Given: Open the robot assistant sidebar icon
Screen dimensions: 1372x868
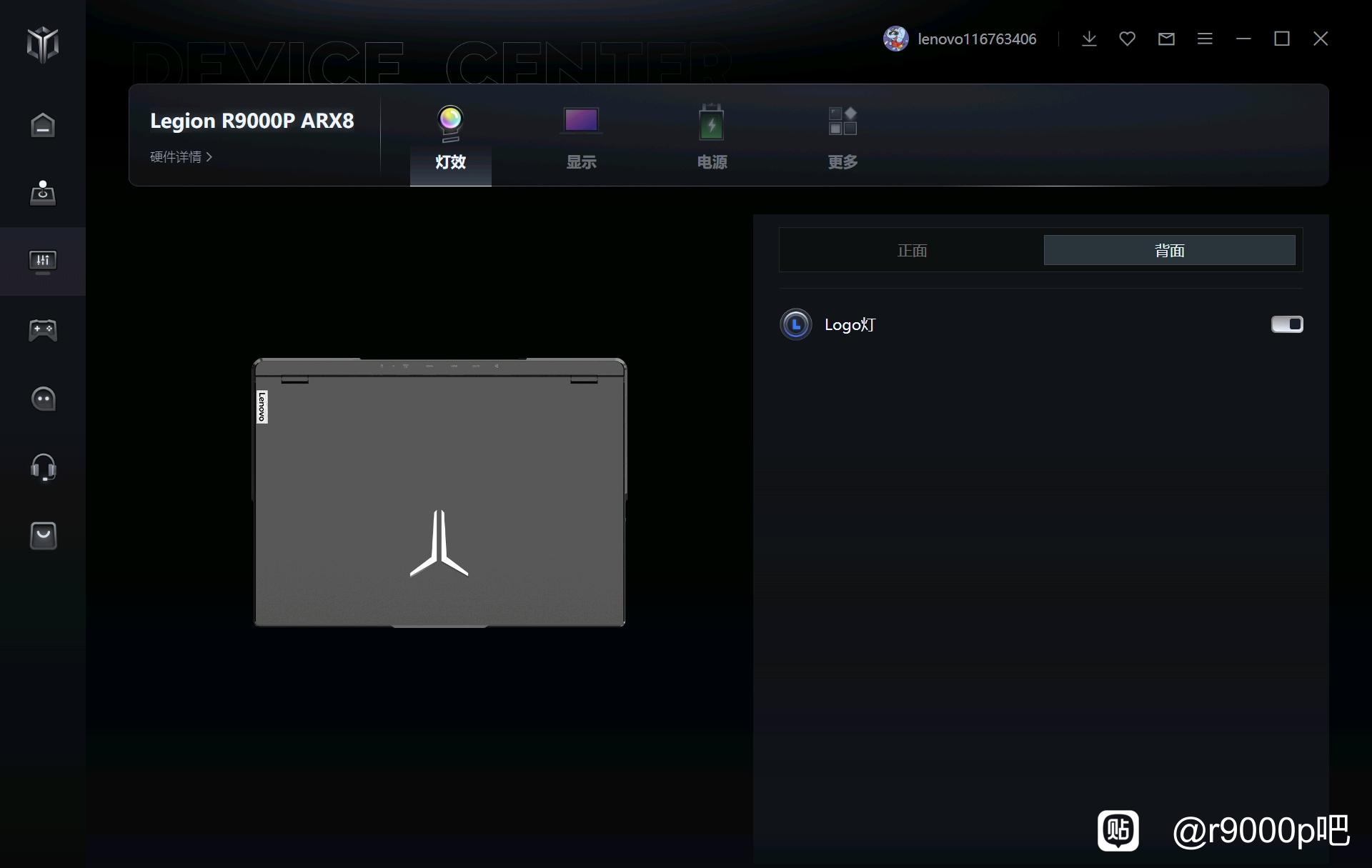Looking at the screenshot, I should point(43,399).
